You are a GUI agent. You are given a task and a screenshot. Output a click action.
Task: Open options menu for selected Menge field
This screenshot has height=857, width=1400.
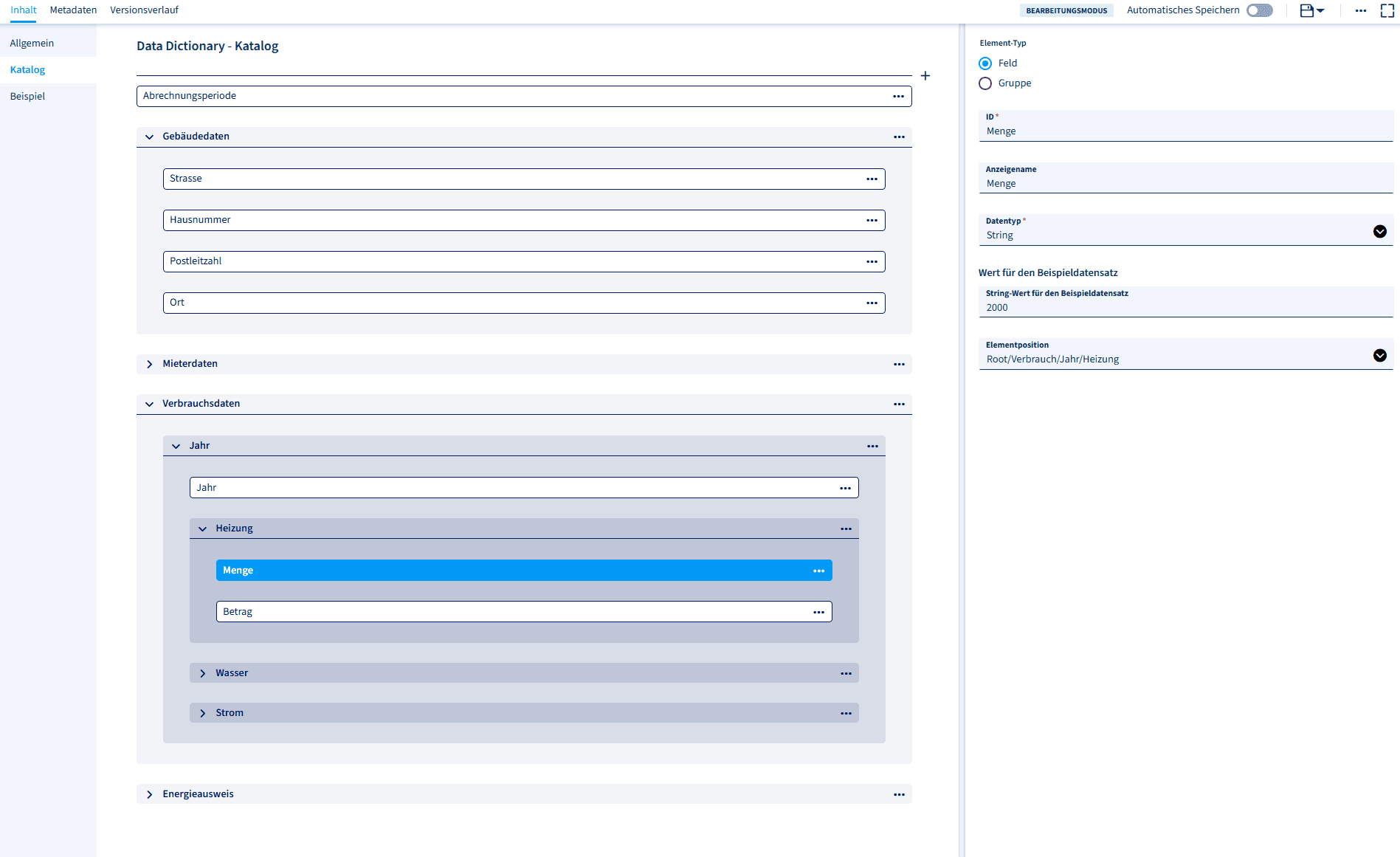(818, 571)
